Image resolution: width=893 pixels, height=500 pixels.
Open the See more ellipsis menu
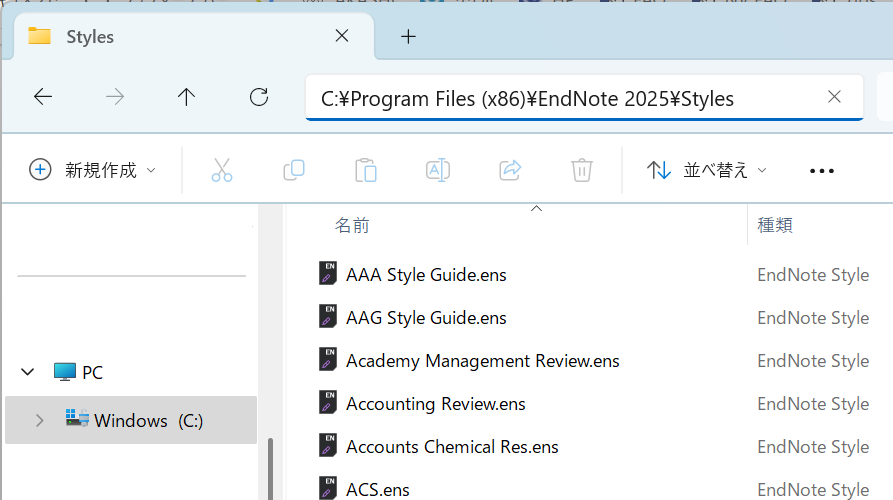point(822,171)
